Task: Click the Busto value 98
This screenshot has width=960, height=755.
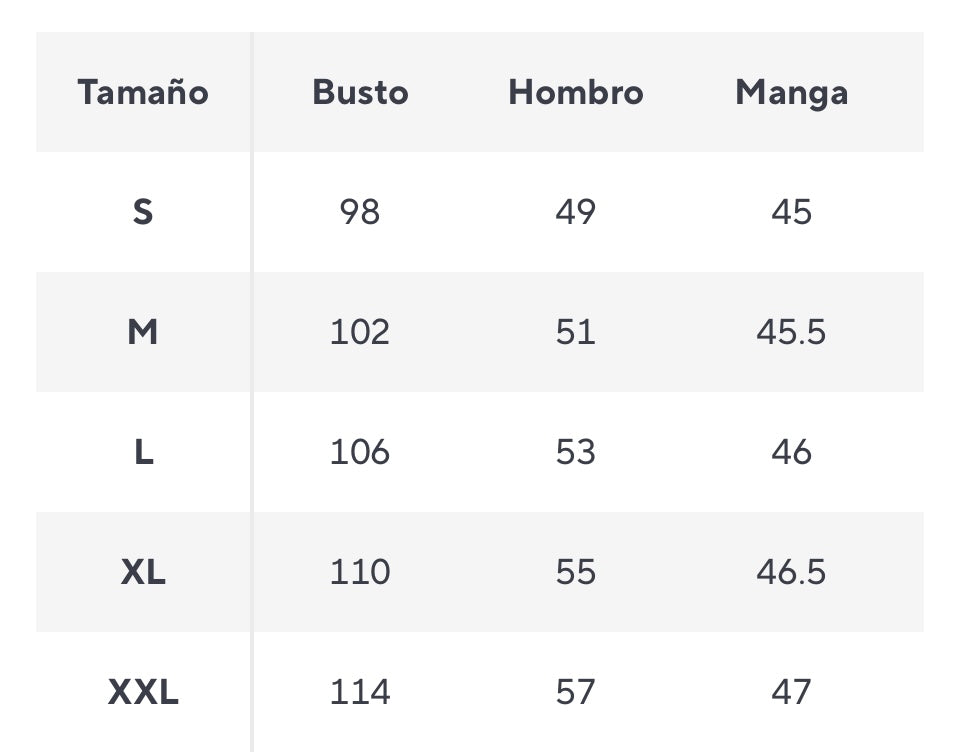Action: (360, 212)
